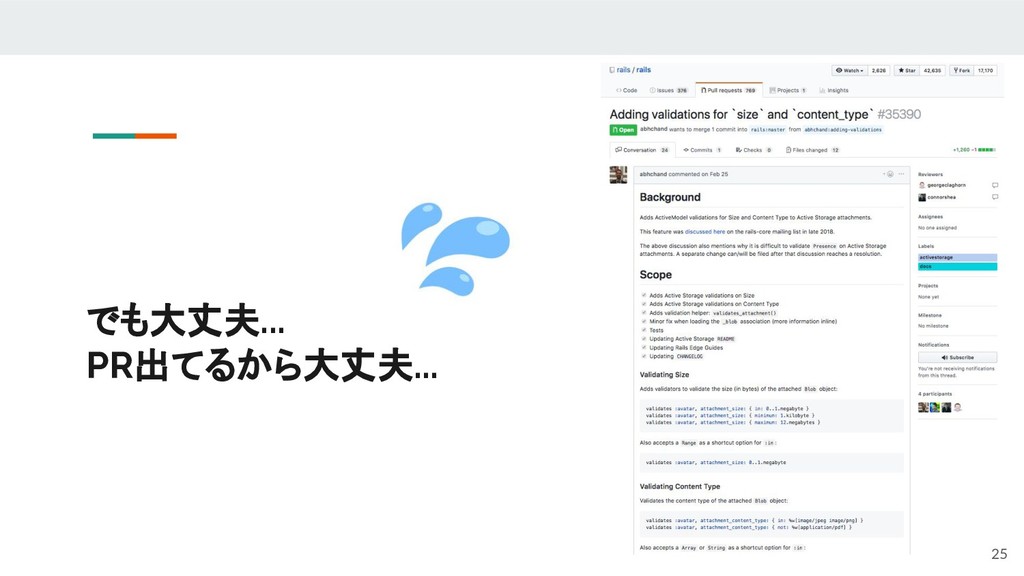This screenshot has width=1024, height=576.
Task: Open the abhchand name in comment header
Action: pyautogui.click(x=653, y=174)
